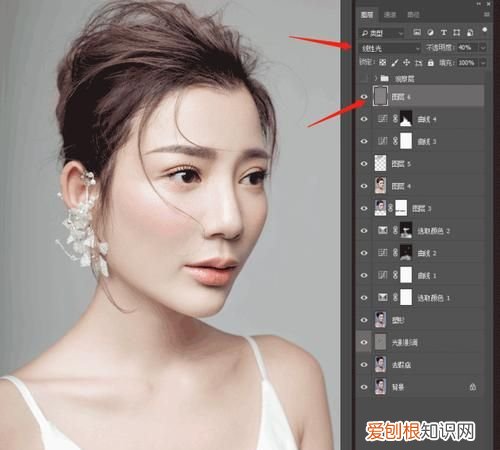500x450 pixels.
Task: Select the 曲线 2 dark mask thumbnail
Action: pyautogui.click(x=406, y=253)
